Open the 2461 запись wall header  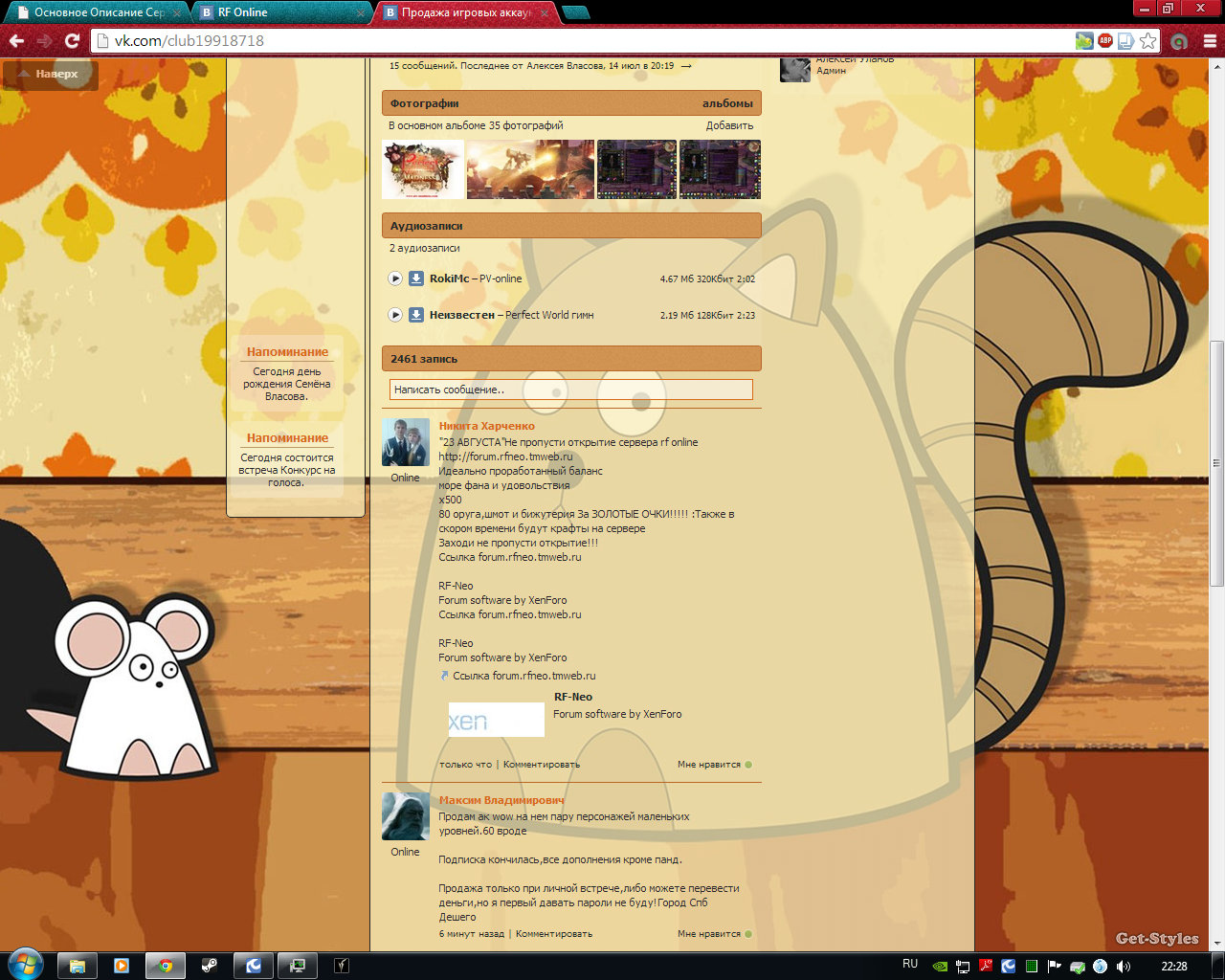click(571, 359)
